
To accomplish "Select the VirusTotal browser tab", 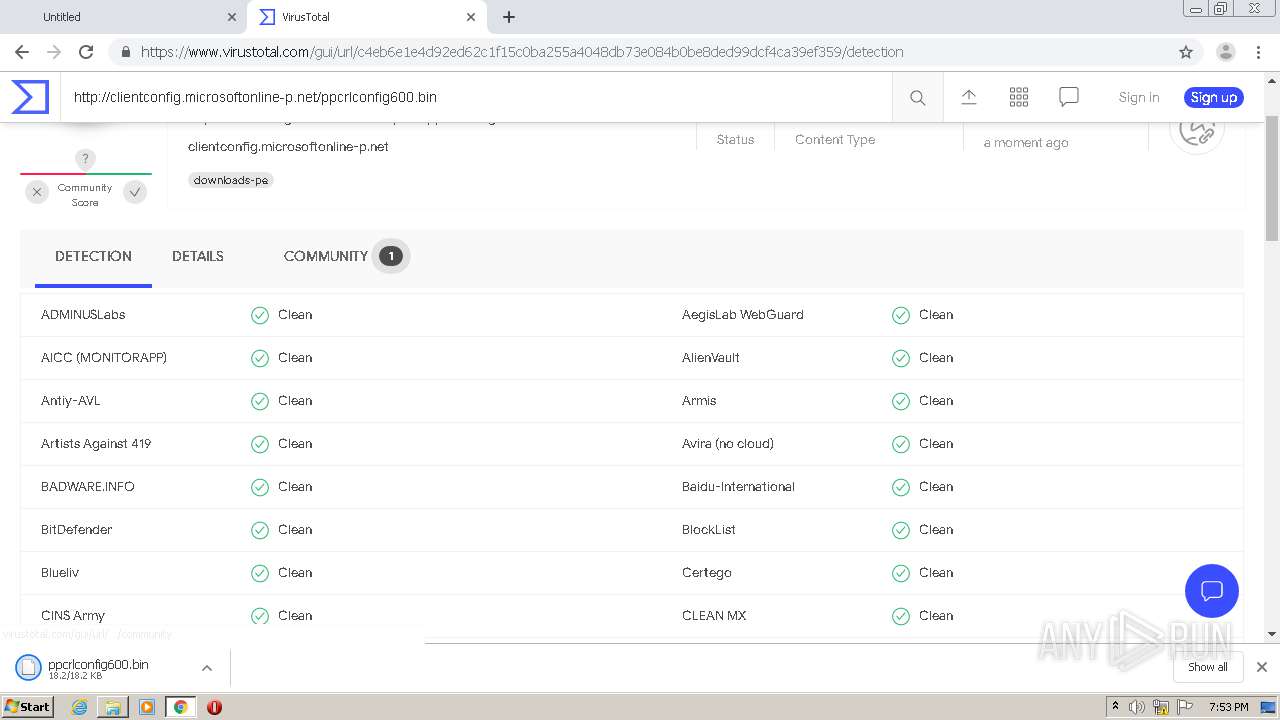I will [x=366, y=17].
